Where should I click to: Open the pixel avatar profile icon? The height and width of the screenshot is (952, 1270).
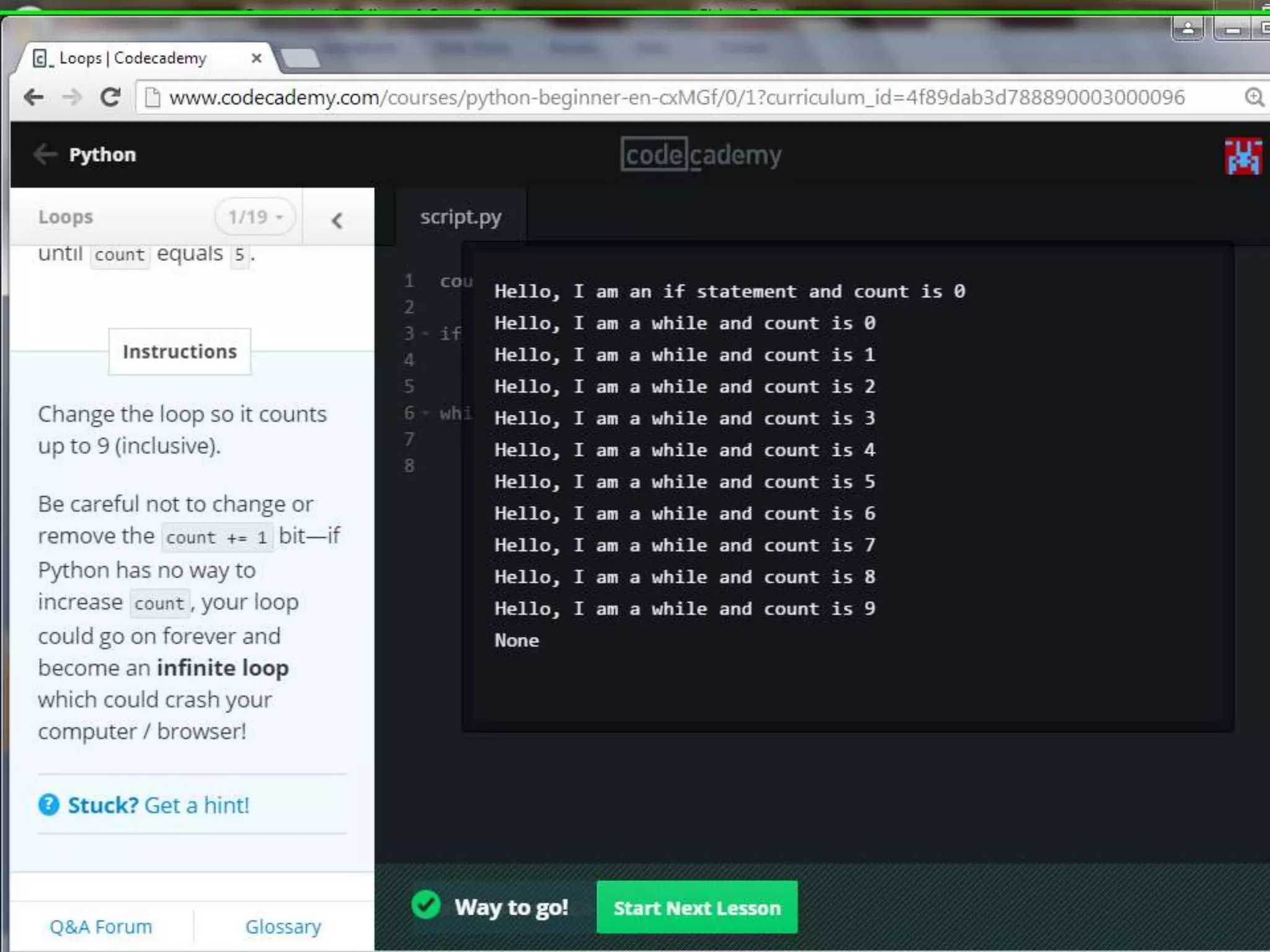coord(1243,156)
